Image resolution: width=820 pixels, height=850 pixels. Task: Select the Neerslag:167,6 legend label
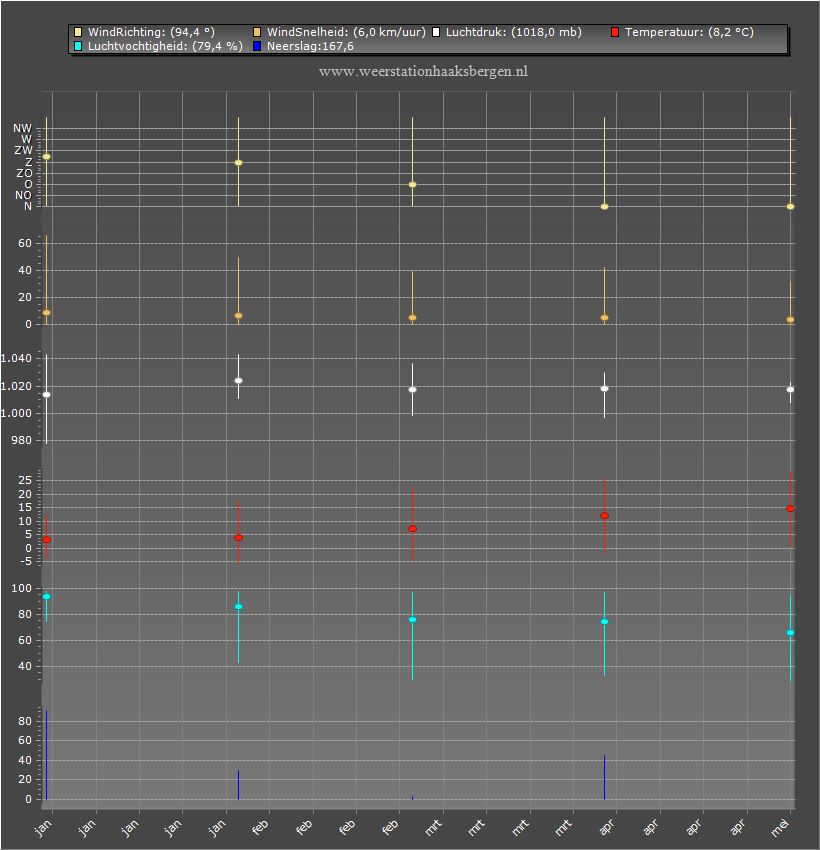pos(310,46)
